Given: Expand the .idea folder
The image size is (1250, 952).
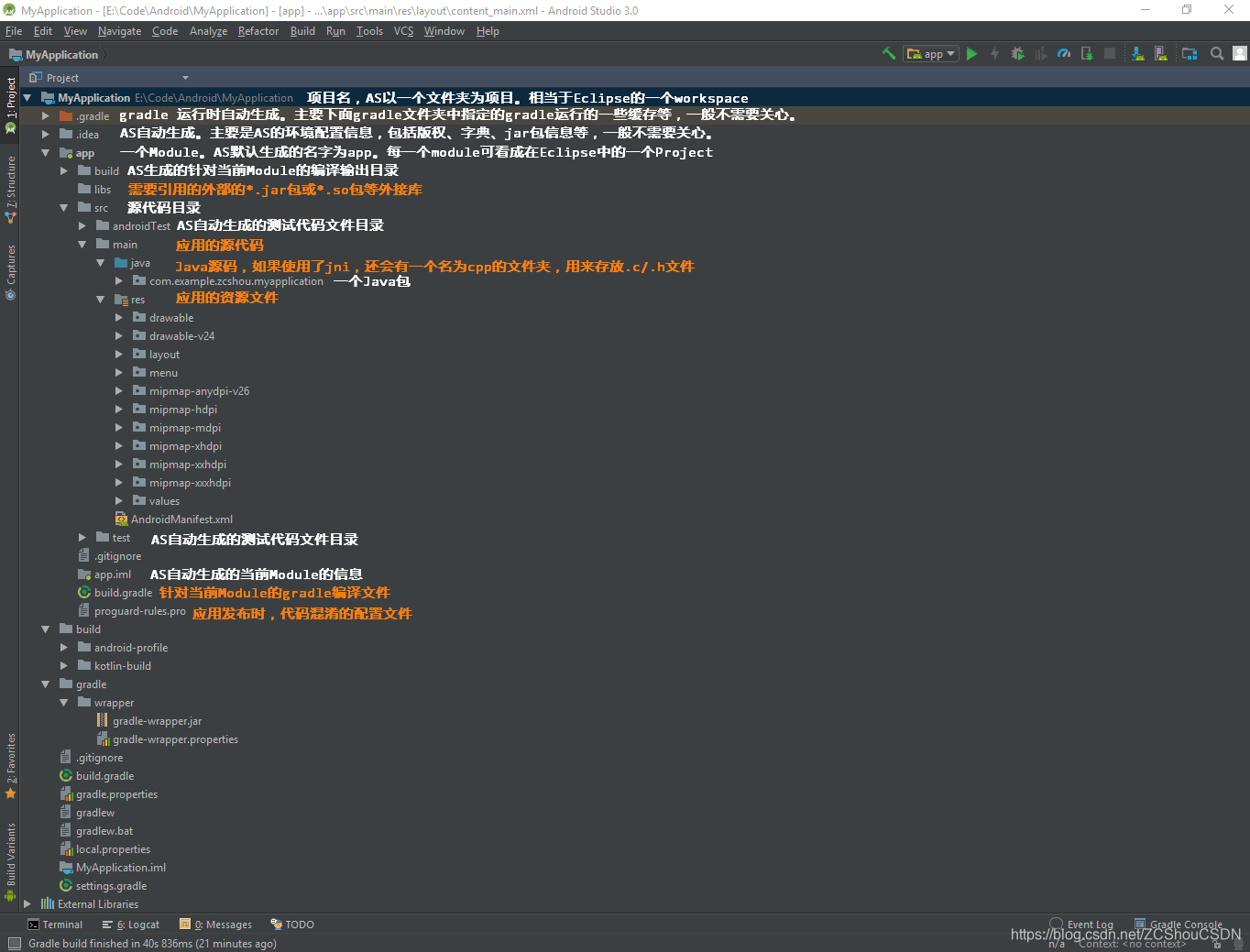Looking at the screenshot, I should pos(45,135).
